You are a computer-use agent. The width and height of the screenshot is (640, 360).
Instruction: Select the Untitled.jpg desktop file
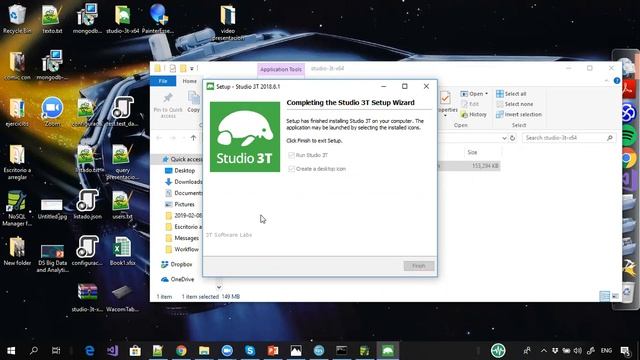[x=52, y=209]
